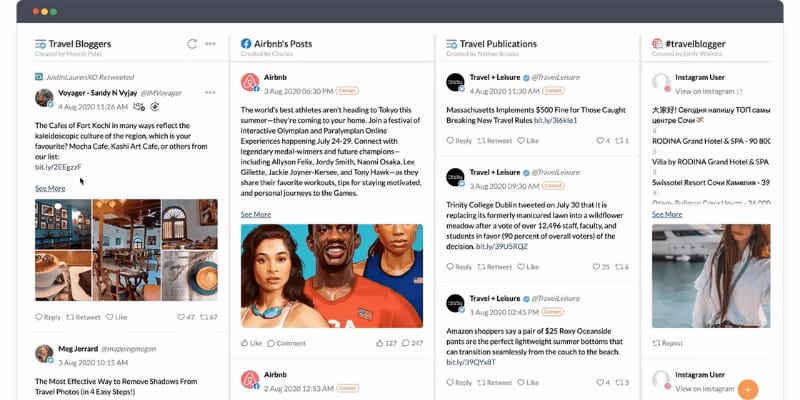The height and width of the screenshot is (400, 800).
Task: View the 25 likes on Trinity College tweet
Action: point(601,266)
